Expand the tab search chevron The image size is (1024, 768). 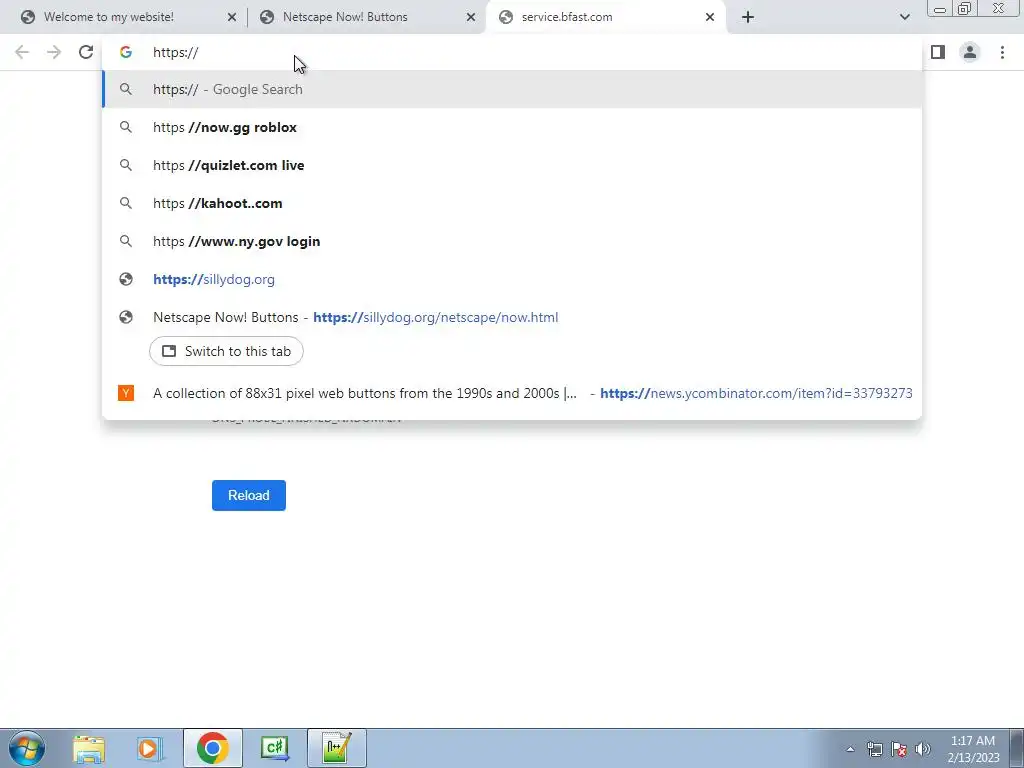(x=904, y=17)
